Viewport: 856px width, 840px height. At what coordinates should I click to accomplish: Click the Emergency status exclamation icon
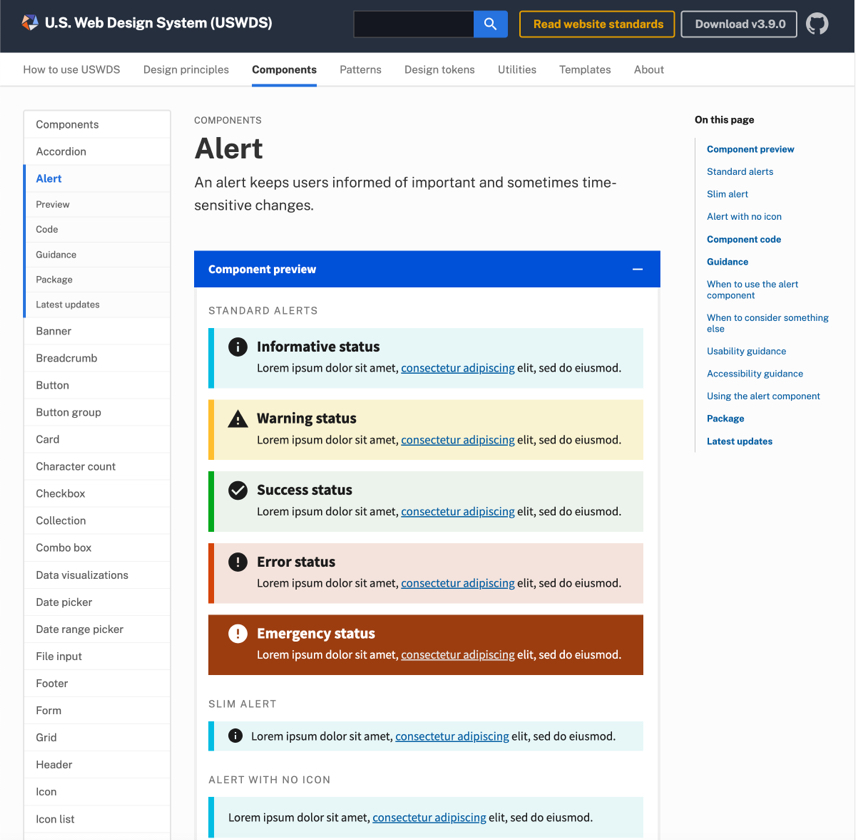[x=238, y=633]
